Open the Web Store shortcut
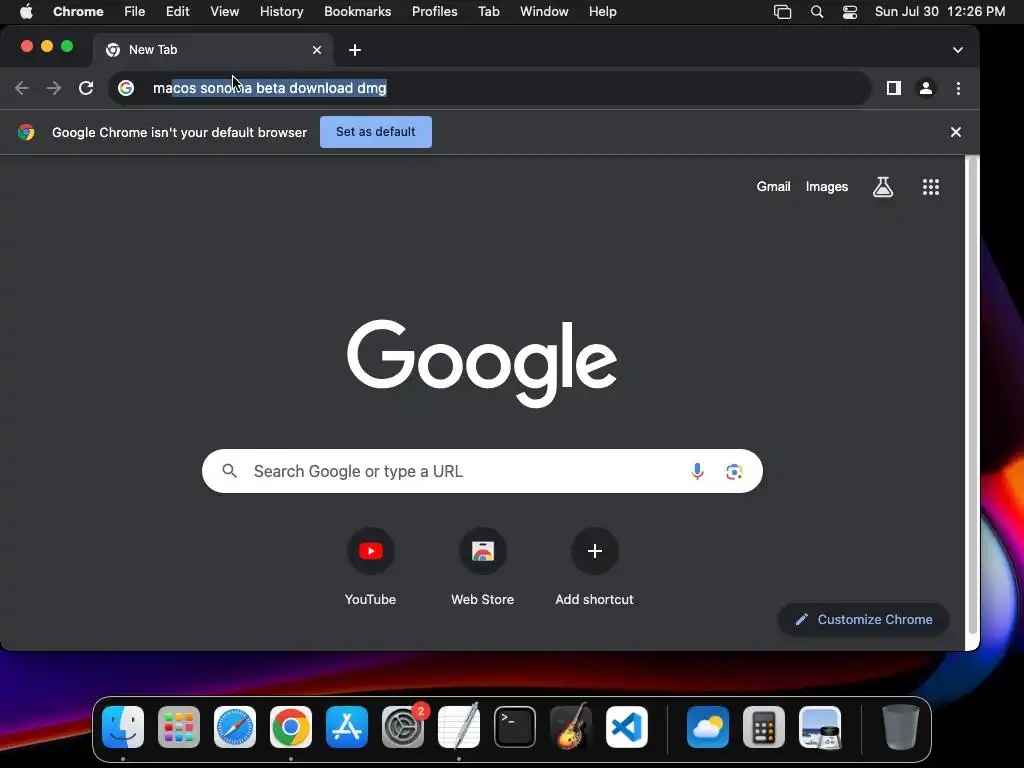 tap(483, 566)
